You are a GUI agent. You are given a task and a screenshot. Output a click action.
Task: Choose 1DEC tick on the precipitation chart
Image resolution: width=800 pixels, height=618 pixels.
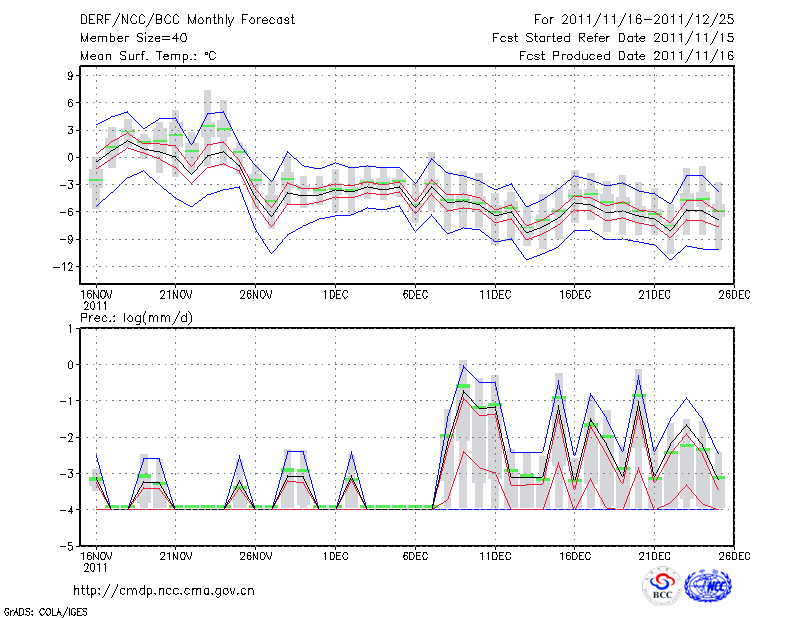(x=336, y=555)
